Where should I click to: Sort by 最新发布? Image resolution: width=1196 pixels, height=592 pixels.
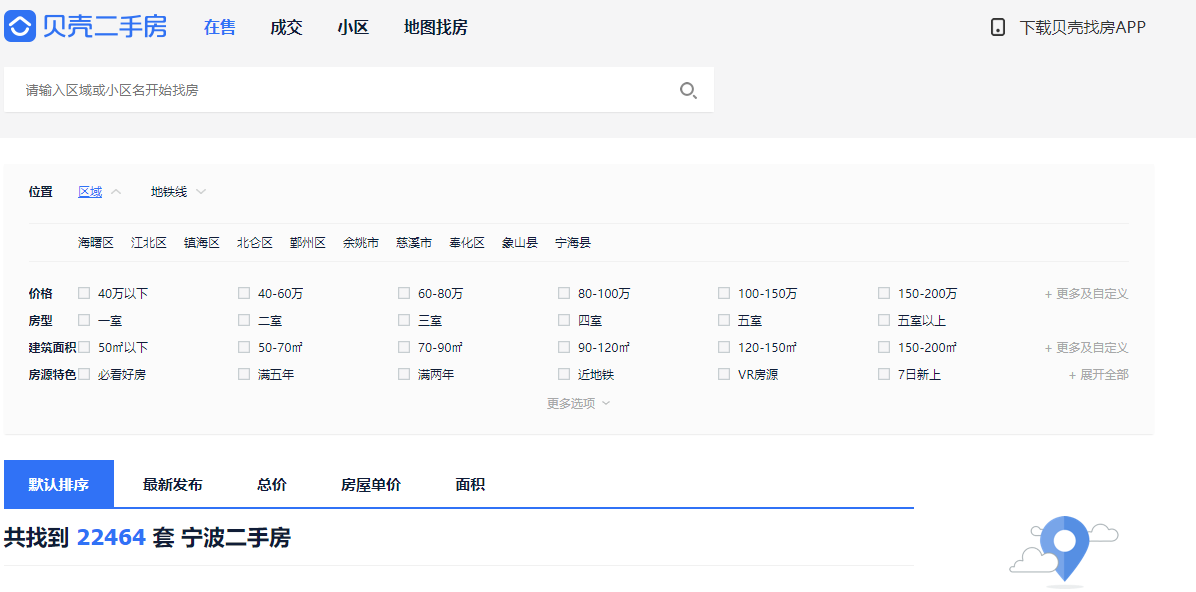pyautogui.click(x=173, y=484)
